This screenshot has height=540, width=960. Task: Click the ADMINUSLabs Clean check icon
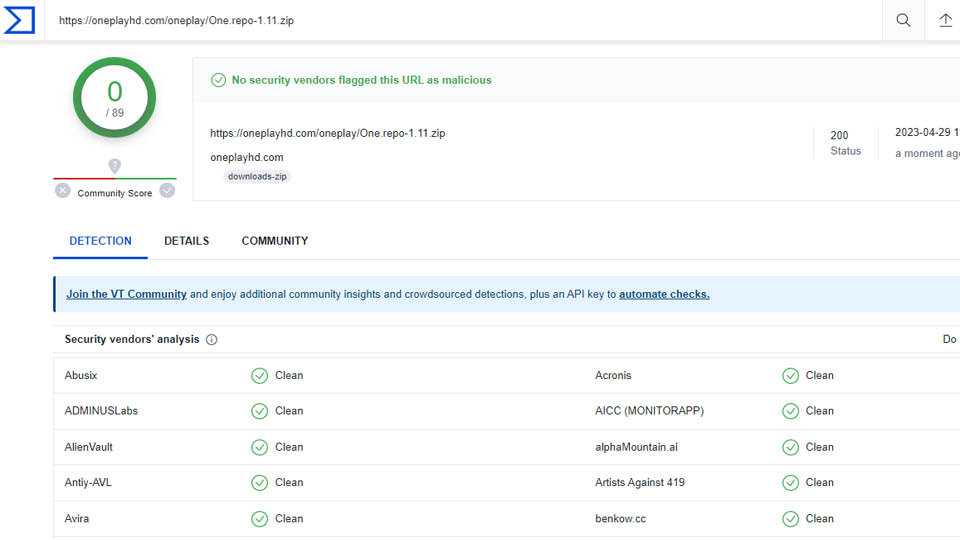260,411
